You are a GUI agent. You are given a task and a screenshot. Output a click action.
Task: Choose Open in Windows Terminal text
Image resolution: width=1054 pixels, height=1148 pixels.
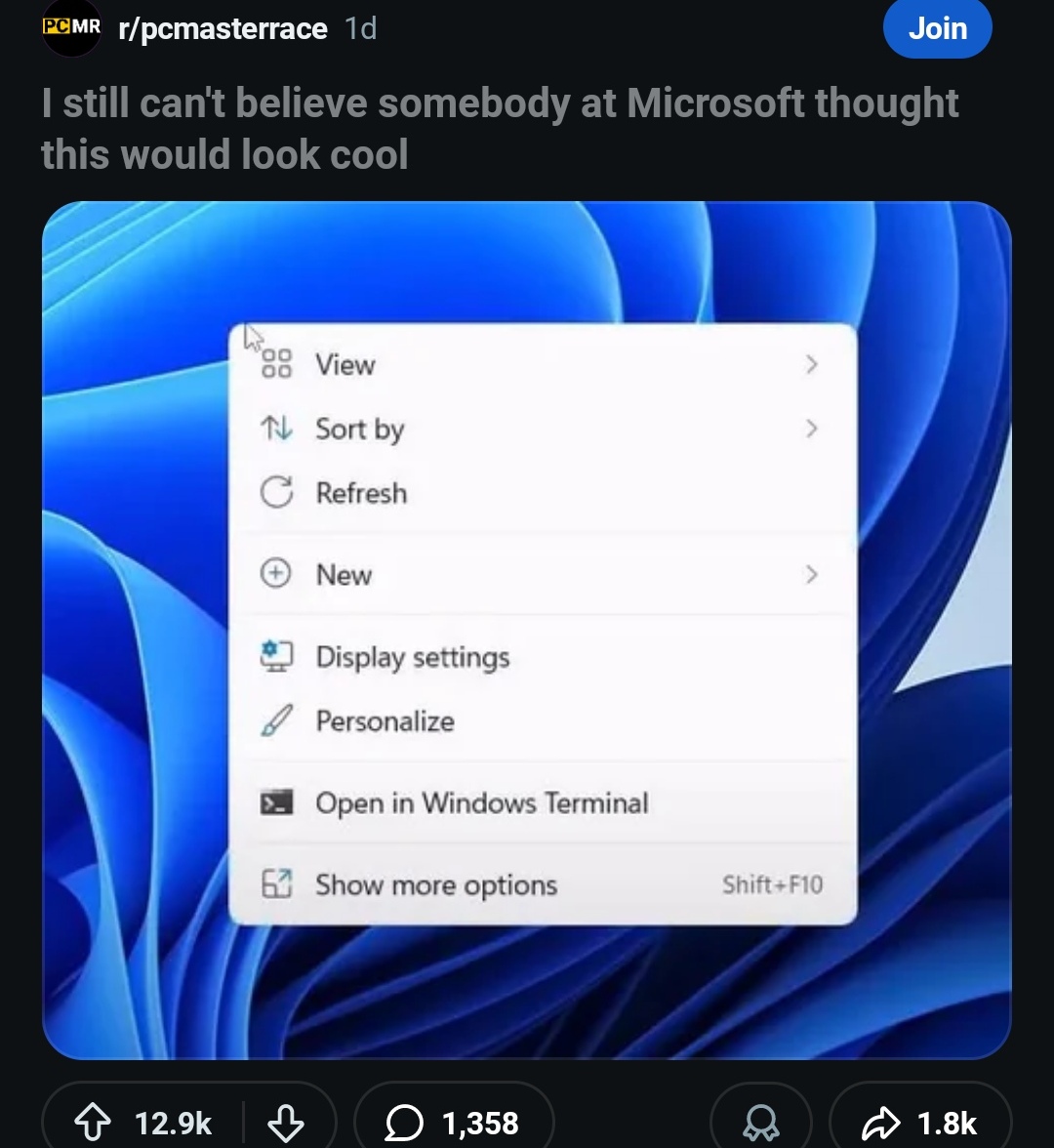pyautogui.click(x=482, y=803)
